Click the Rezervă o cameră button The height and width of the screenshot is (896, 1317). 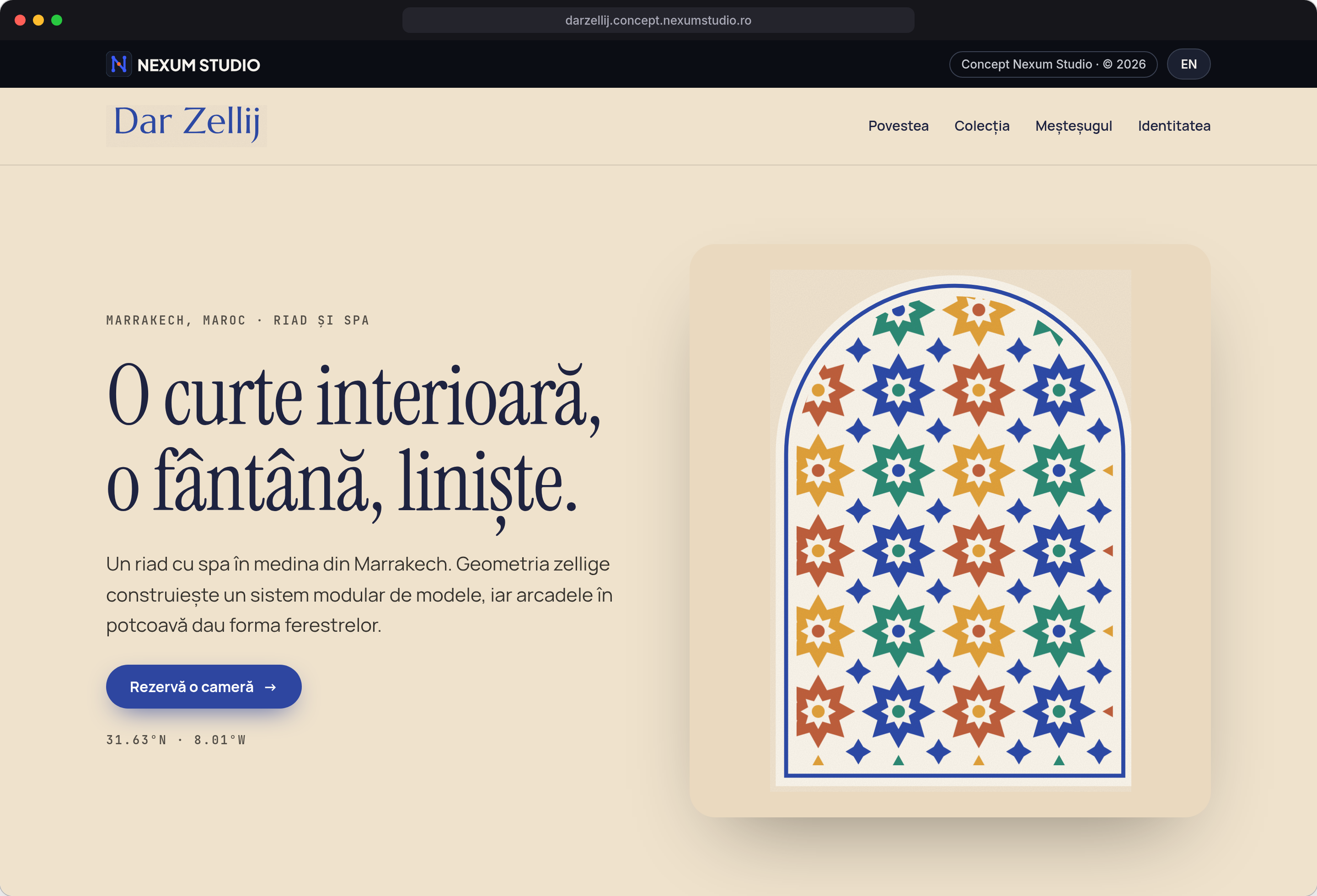pos(203,687)
